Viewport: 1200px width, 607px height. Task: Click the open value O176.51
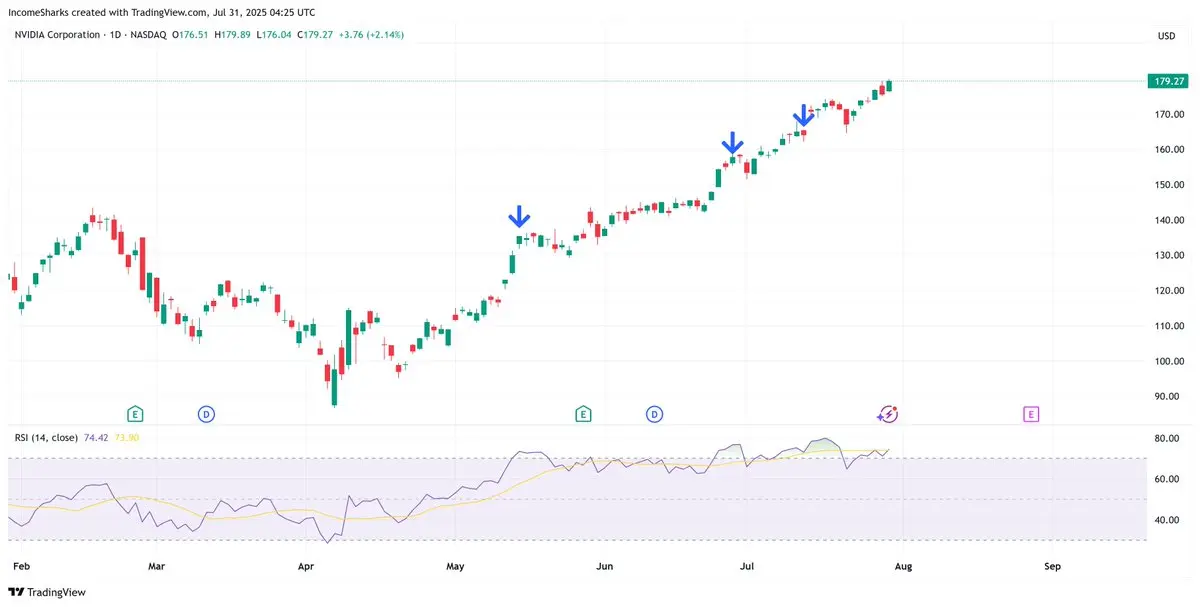[190, 35]
